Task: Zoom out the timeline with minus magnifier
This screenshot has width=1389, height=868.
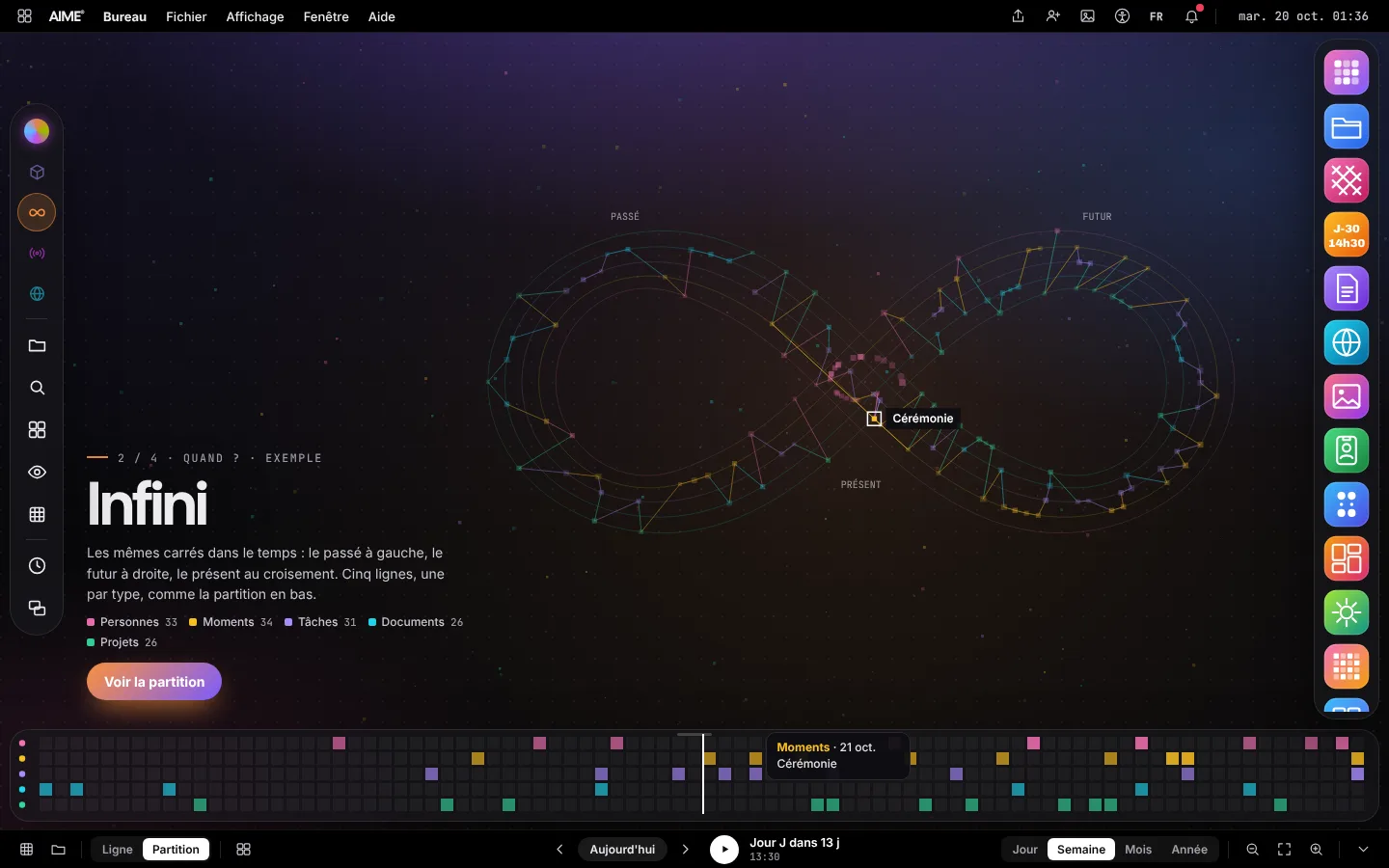Action: point(1253,850)
